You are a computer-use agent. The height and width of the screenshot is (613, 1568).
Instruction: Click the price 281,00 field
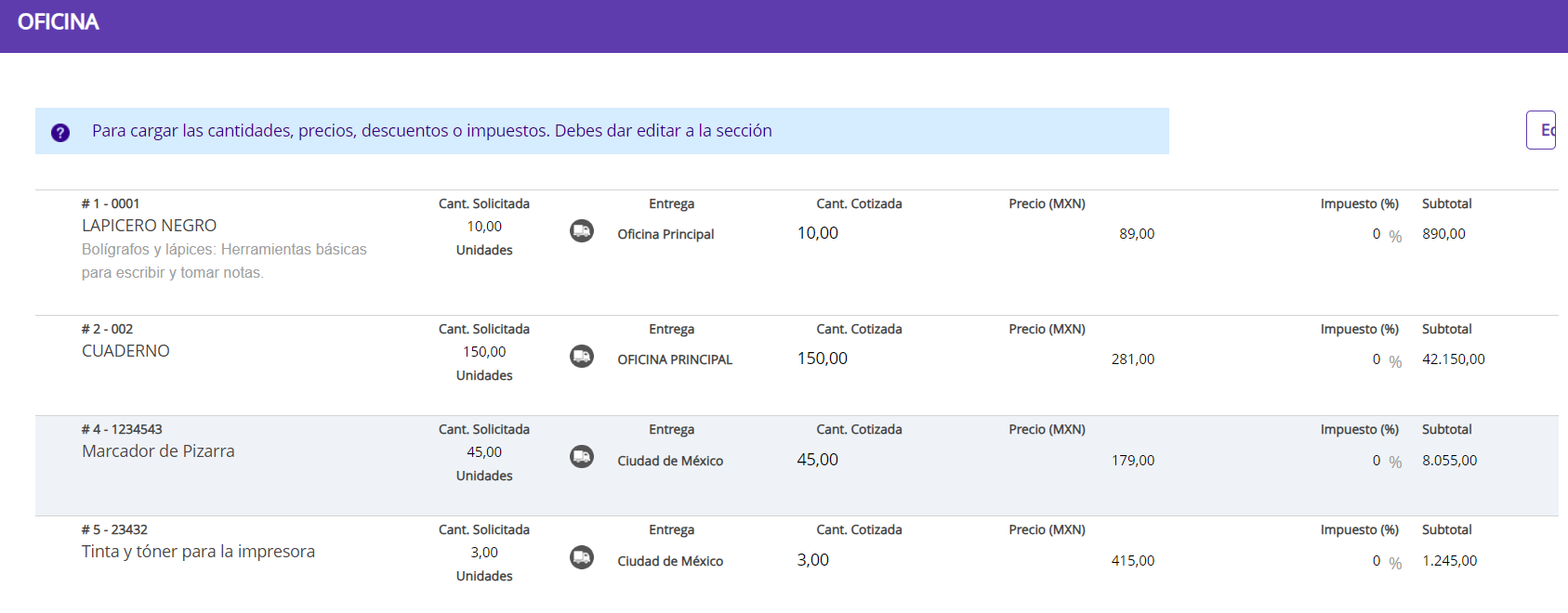pyautogui.click(x=1132, y=359)
